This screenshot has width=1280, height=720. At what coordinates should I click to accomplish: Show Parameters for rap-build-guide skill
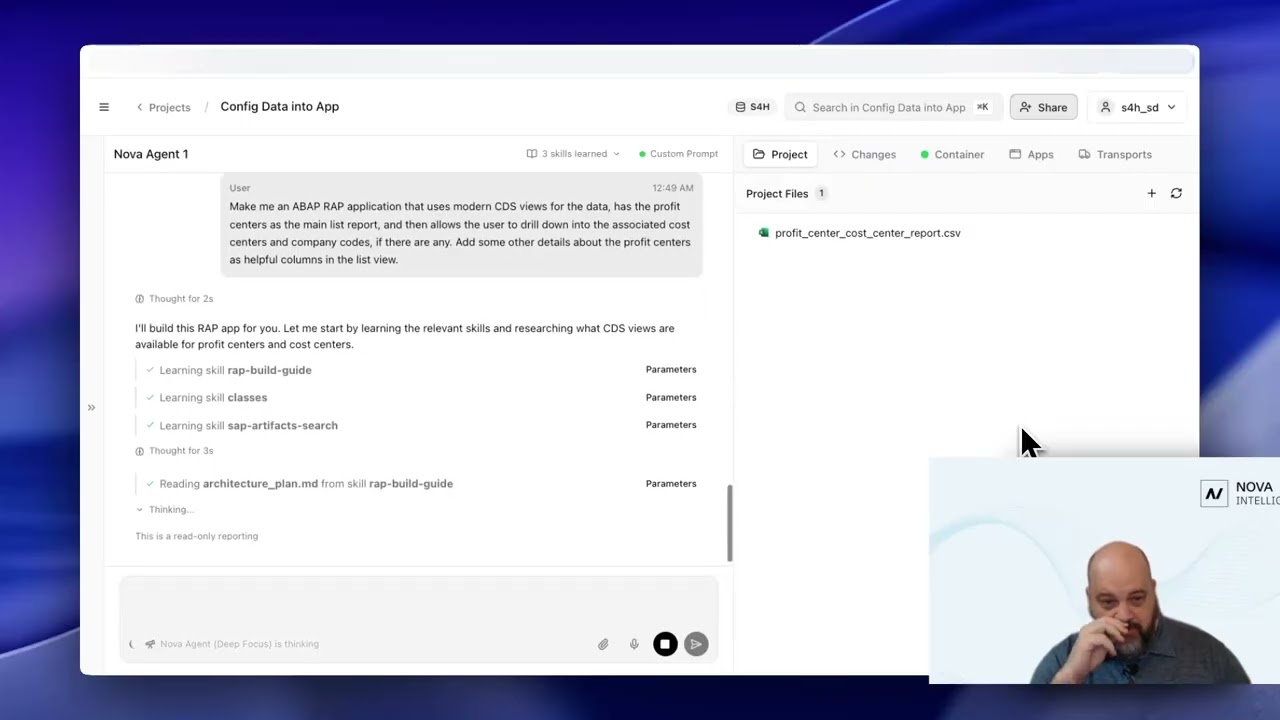671,369
